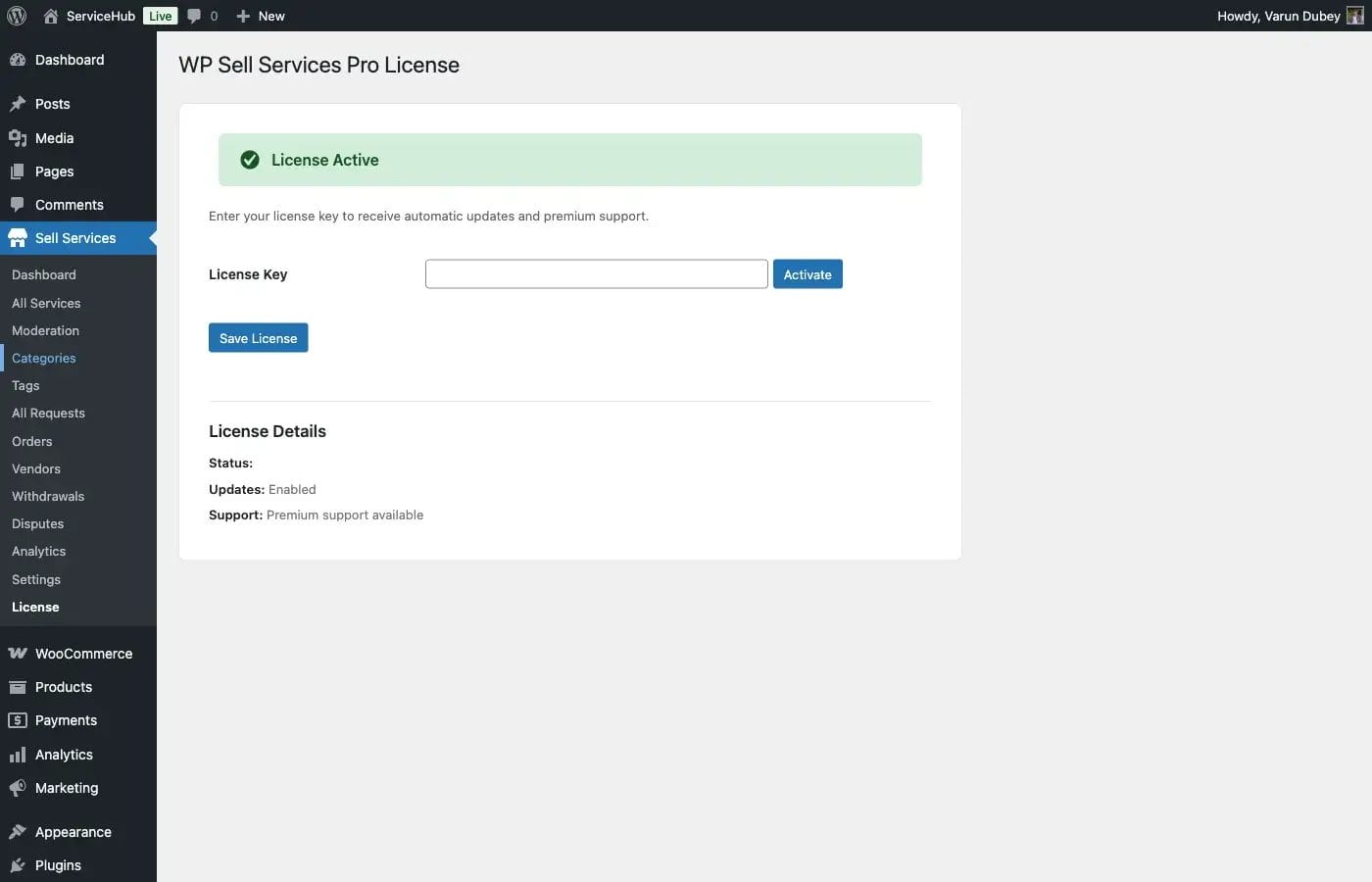Click the Sell Services cart icon
Viewport: 1372px width, 882px height.
pos(18,237)
